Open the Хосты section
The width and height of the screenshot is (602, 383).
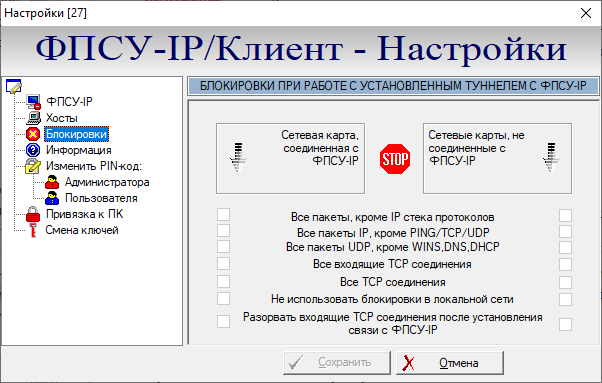coord(62,118)
